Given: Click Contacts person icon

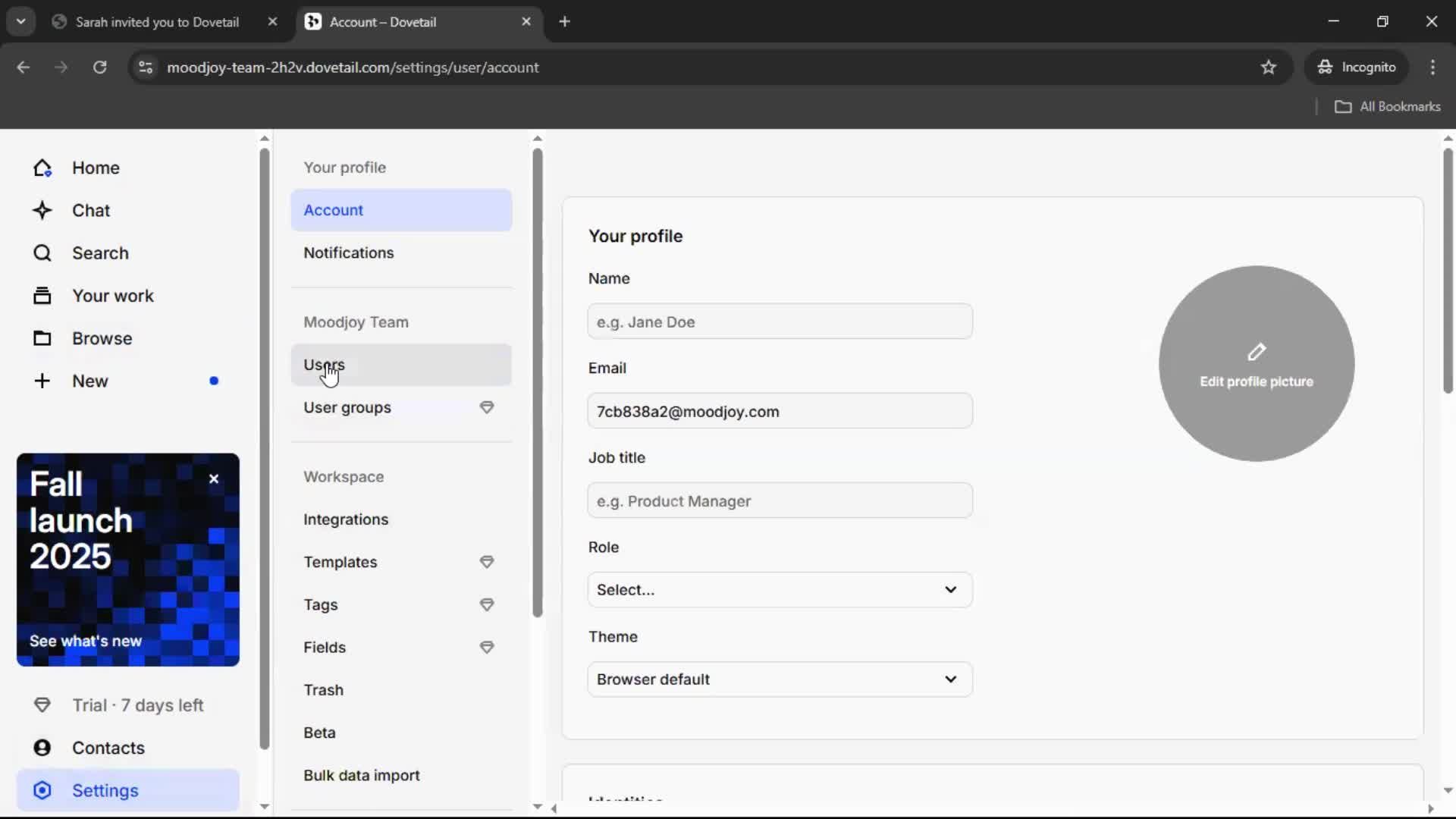Looking at the screenshot, I should tap(42, 748).
